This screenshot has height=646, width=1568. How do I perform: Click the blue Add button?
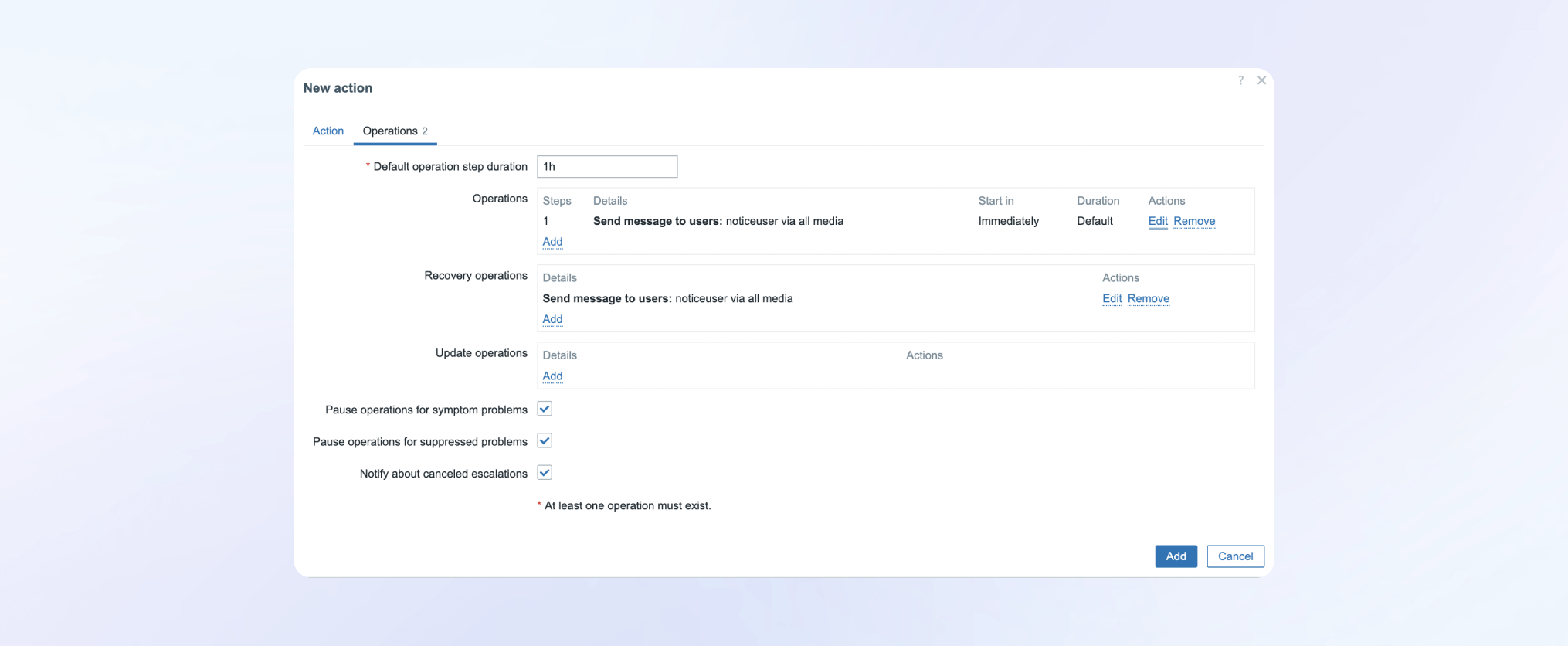1176,556
